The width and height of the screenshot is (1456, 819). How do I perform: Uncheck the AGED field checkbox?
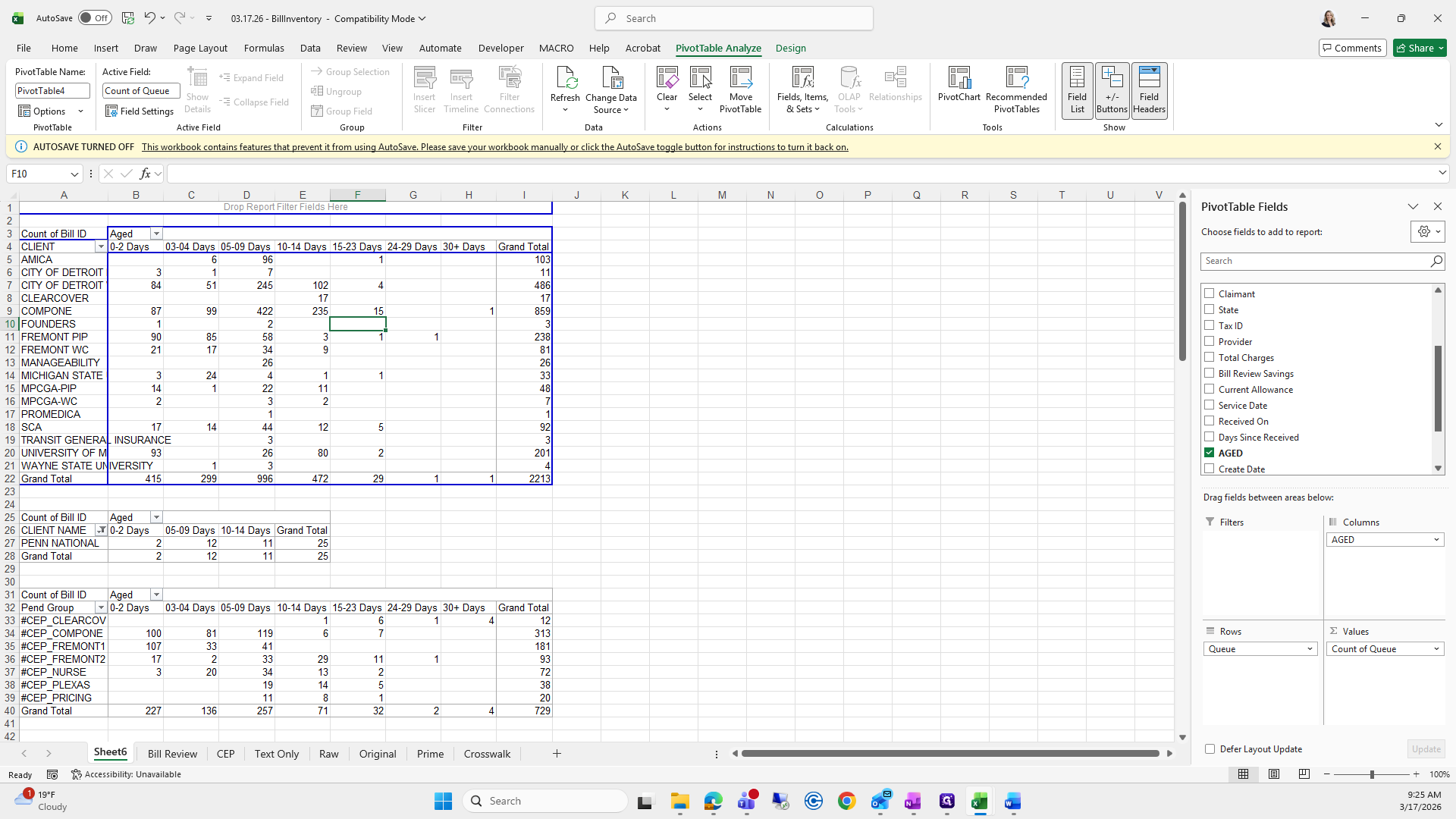(x=1210, y=453)
